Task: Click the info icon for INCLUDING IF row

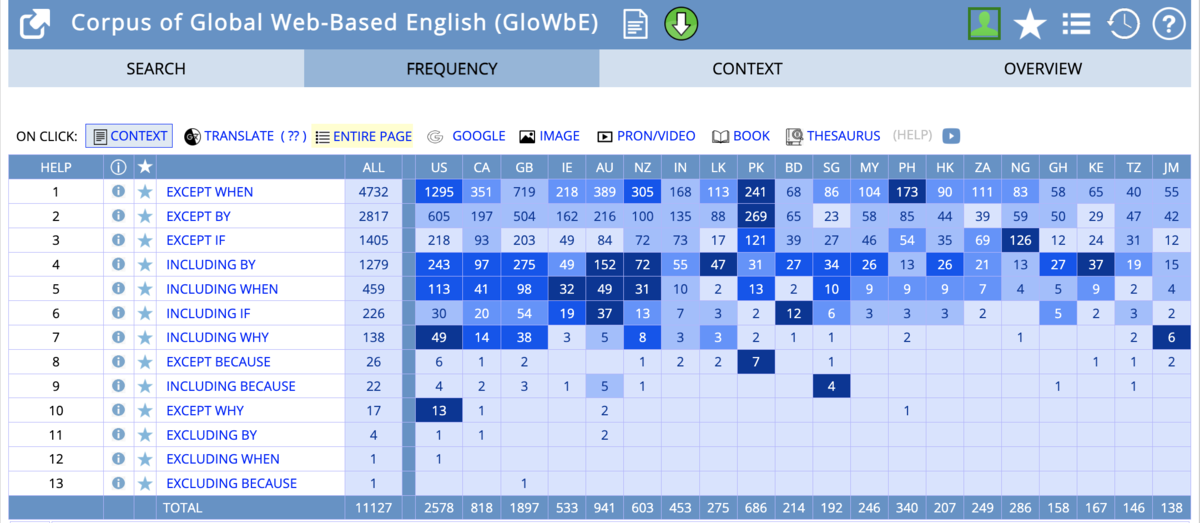Action: pos(118,313)
